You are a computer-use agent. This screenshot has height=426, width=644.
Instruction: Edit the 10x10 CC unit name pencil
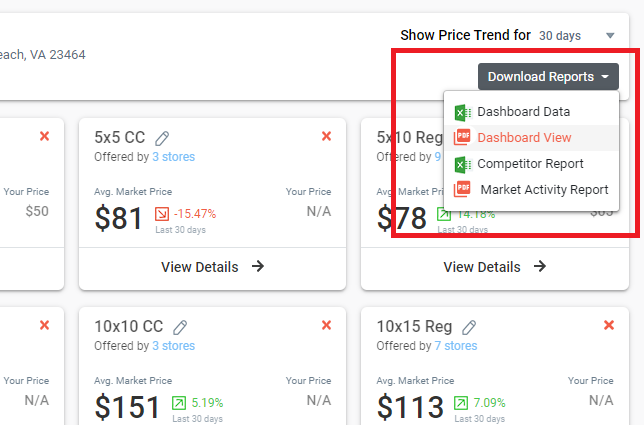click(x=180, y=327)
